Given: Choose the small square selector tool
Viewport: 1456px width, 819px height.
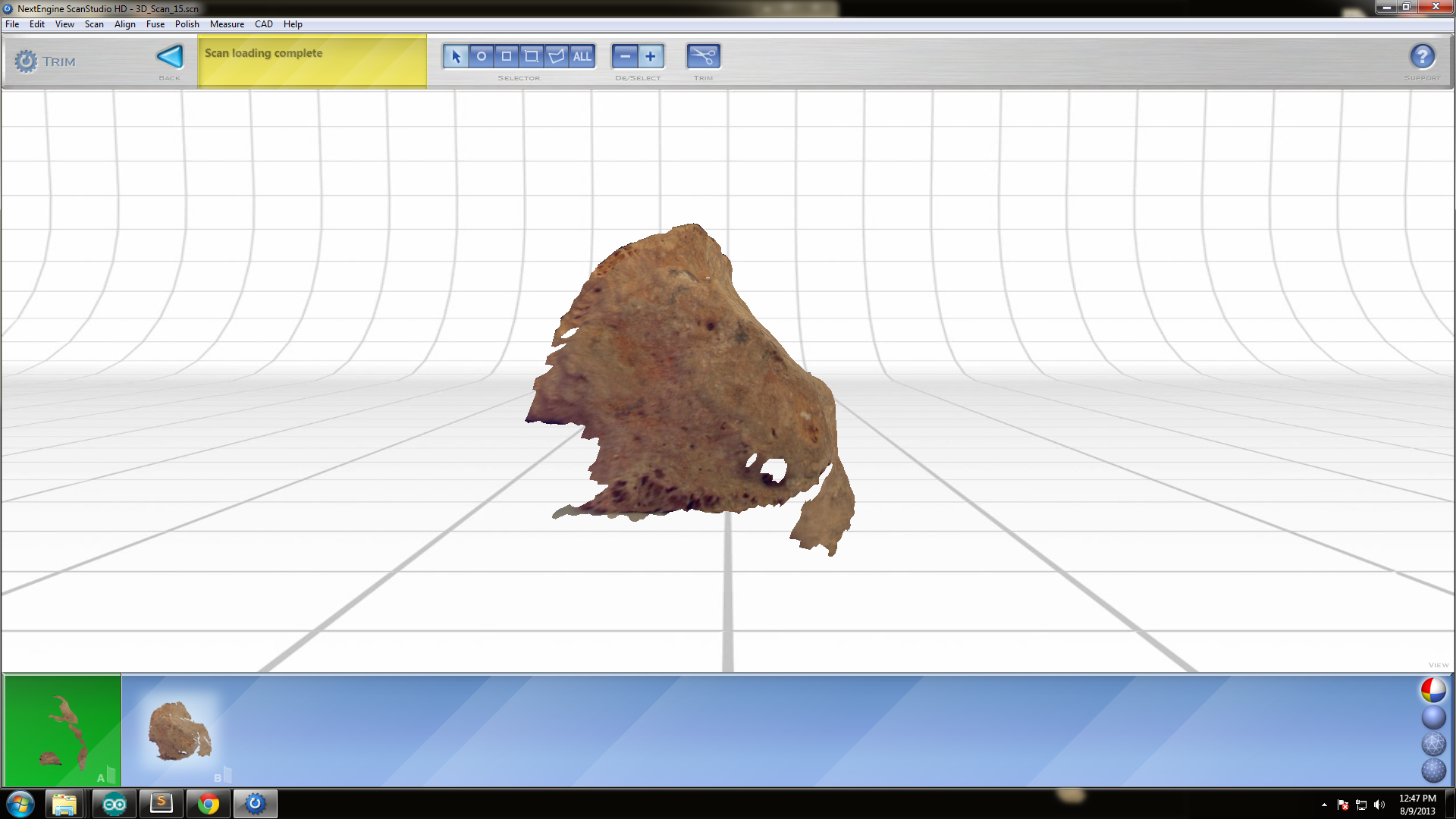Looking at the screenshot, I should click(507, 56).
